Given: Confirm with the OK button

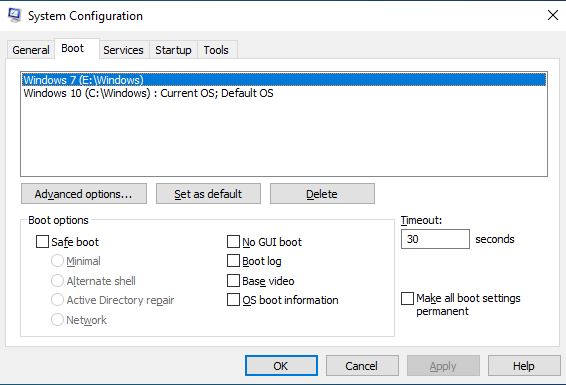Looking at the screenshot, I should 281,366.
